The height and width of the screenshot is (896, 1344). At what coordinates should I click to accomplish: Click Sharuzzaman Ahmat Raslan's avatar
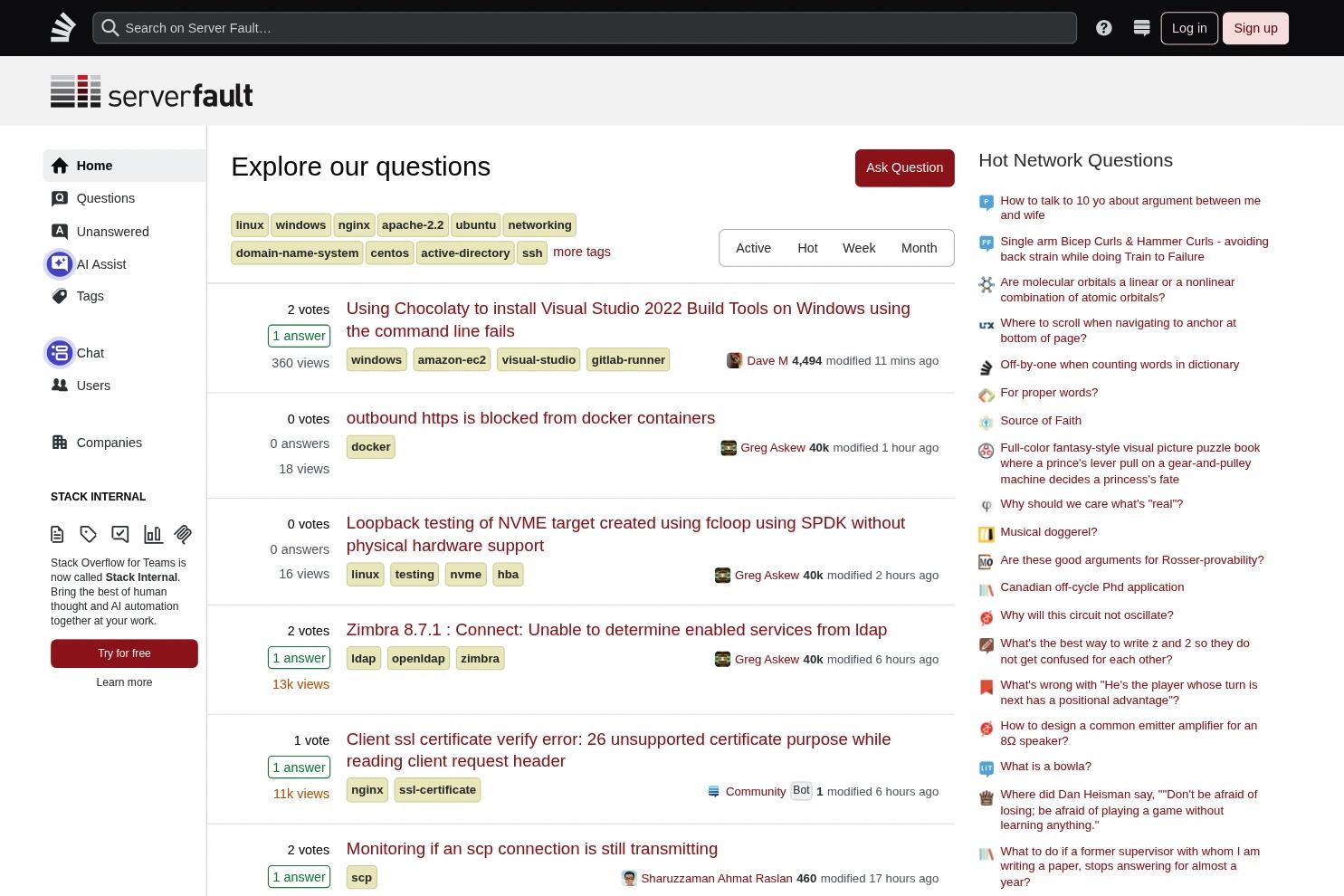629,878
